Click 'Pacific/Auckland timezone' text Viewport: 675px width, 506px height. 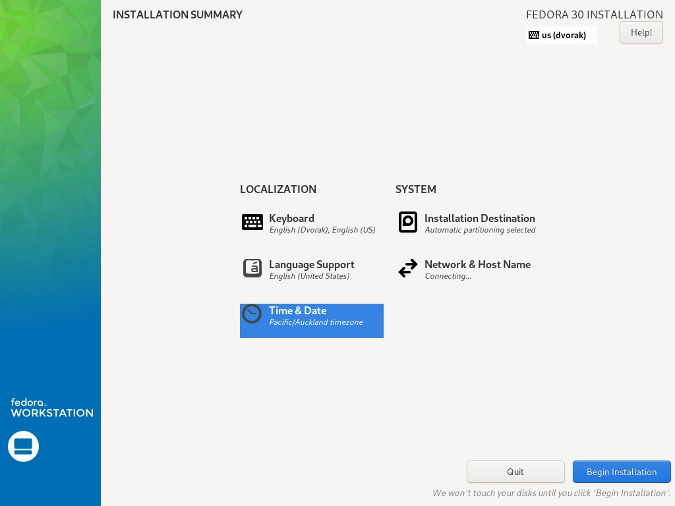coord(316,322)
